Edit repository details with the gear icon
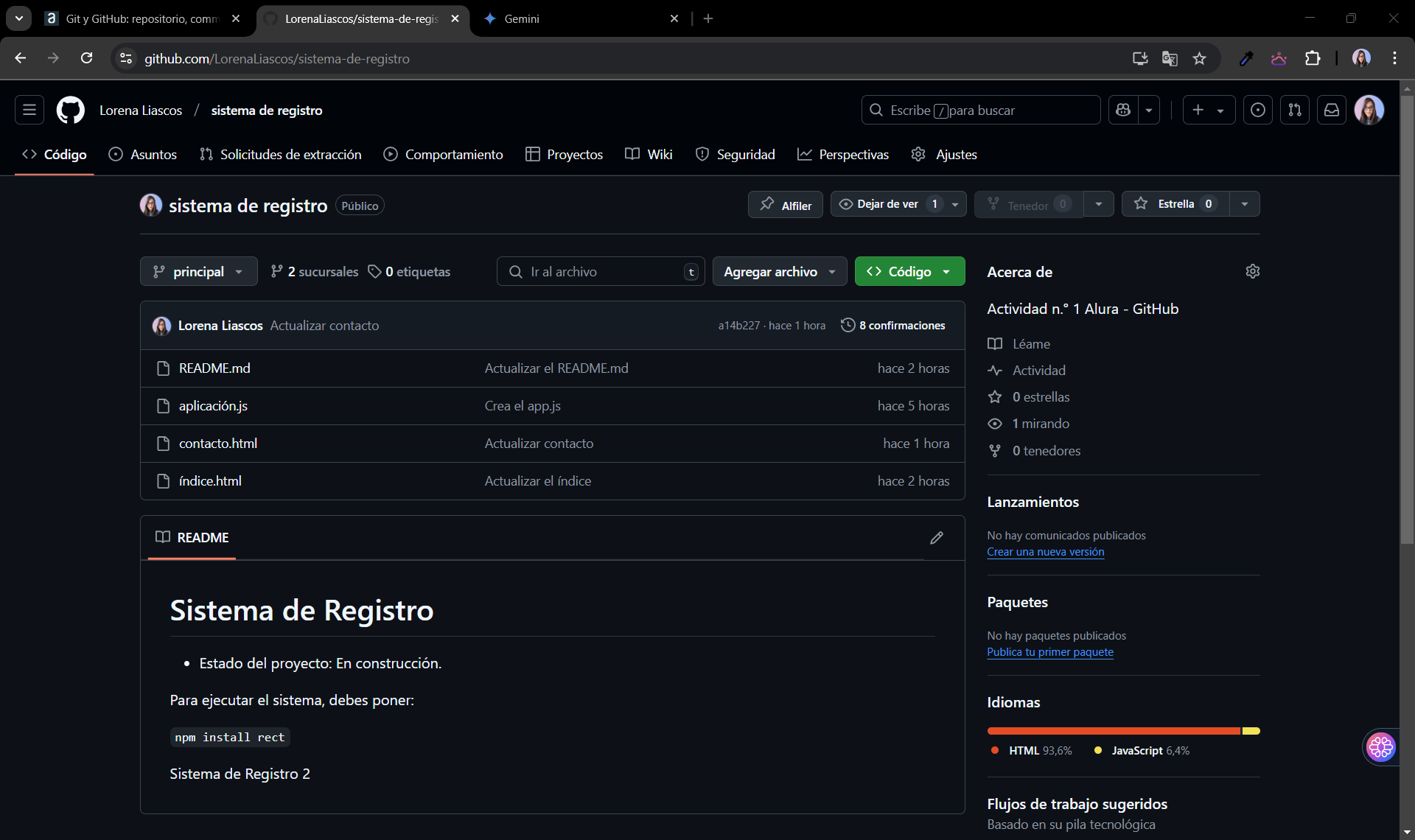 point(1252,271)
